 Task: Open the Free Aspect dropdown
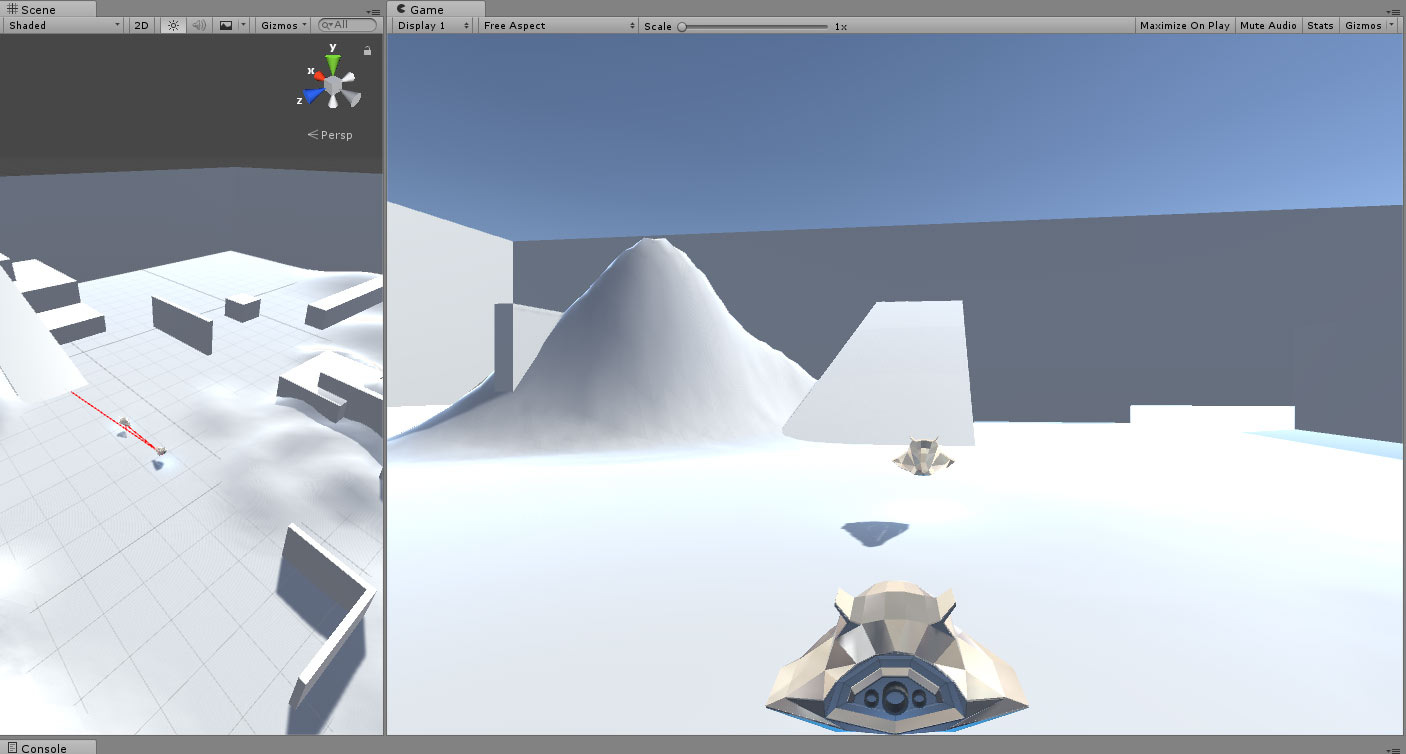558,25
